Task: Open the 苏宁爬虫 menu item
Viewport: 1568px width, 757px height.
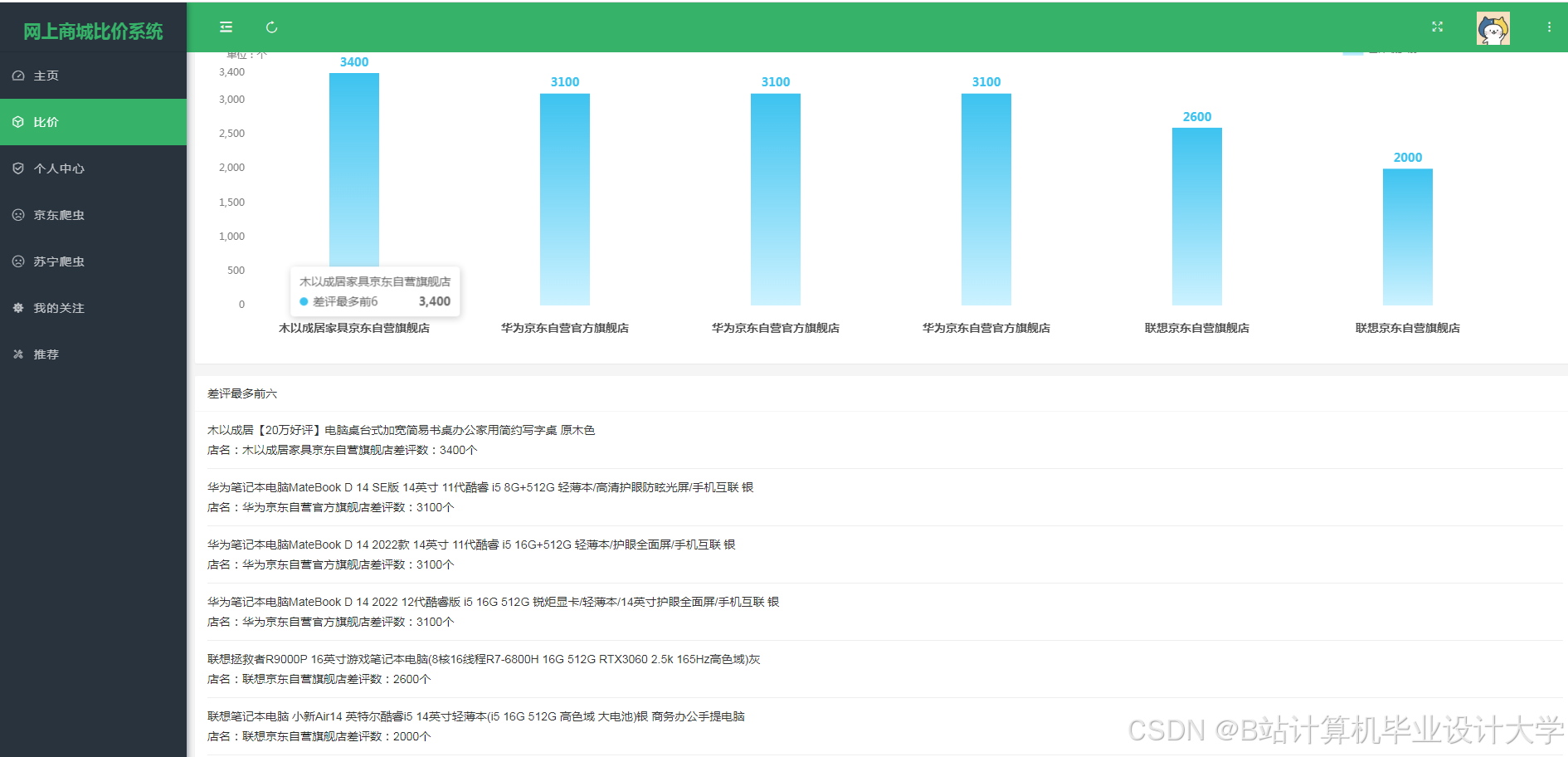Action: coord(93,261)
